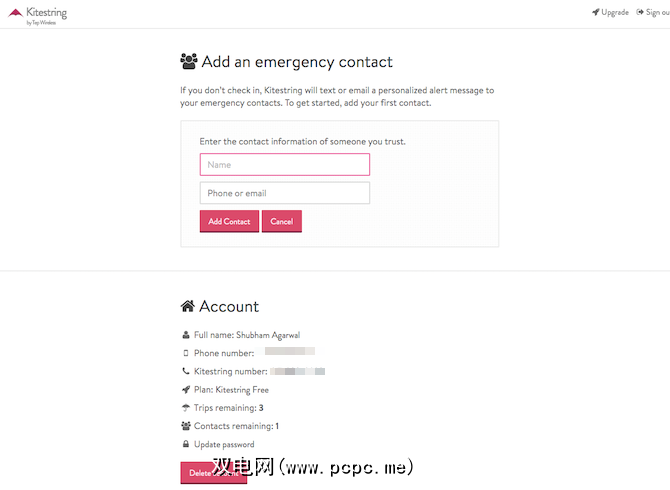Click the mobile icon beside Phone number
Screen dimensions: 670x490
click(x=185, y=353)
